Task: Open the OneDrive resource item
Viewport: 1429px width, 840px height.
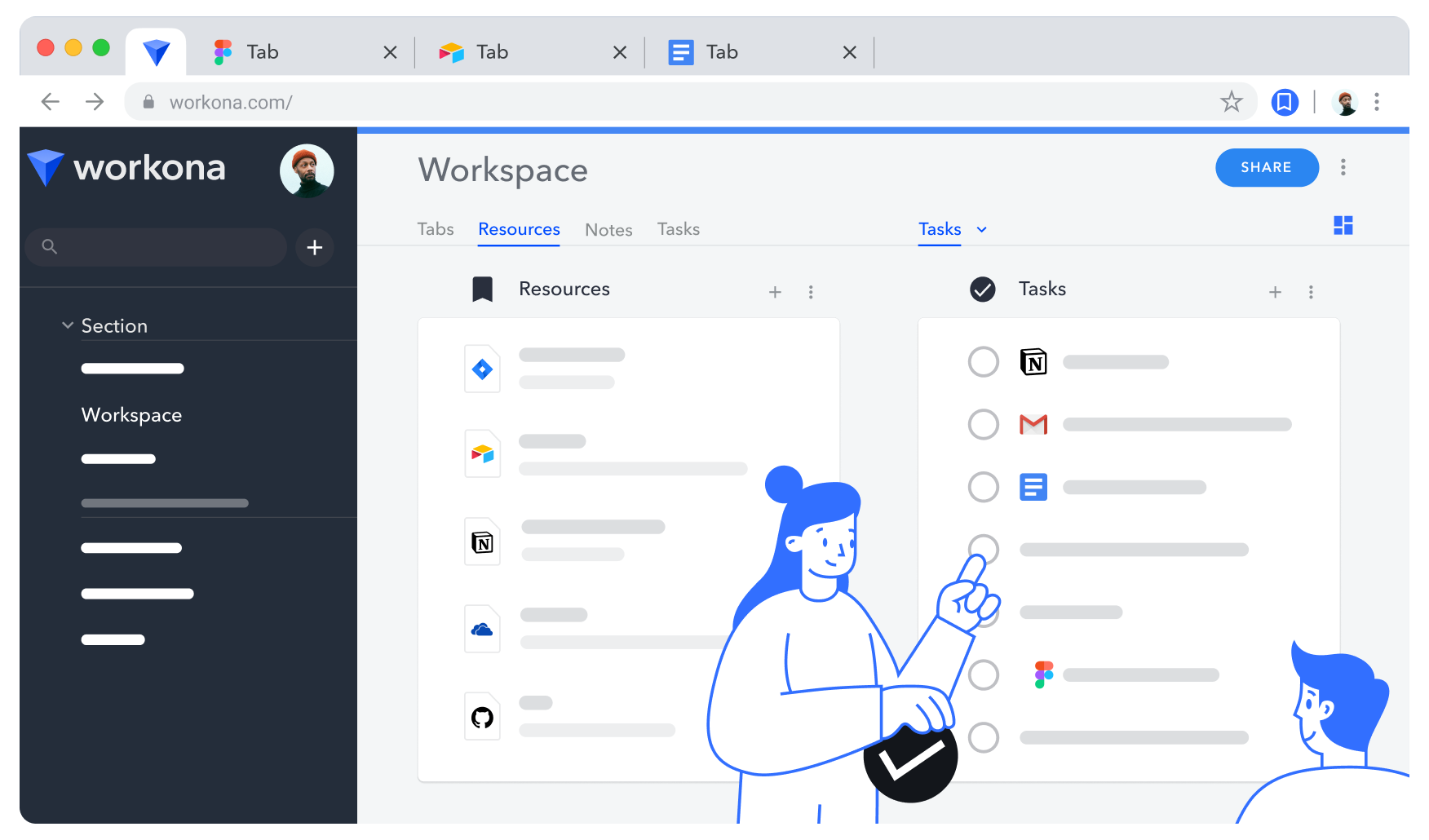Action: click(x=599, y=629)
